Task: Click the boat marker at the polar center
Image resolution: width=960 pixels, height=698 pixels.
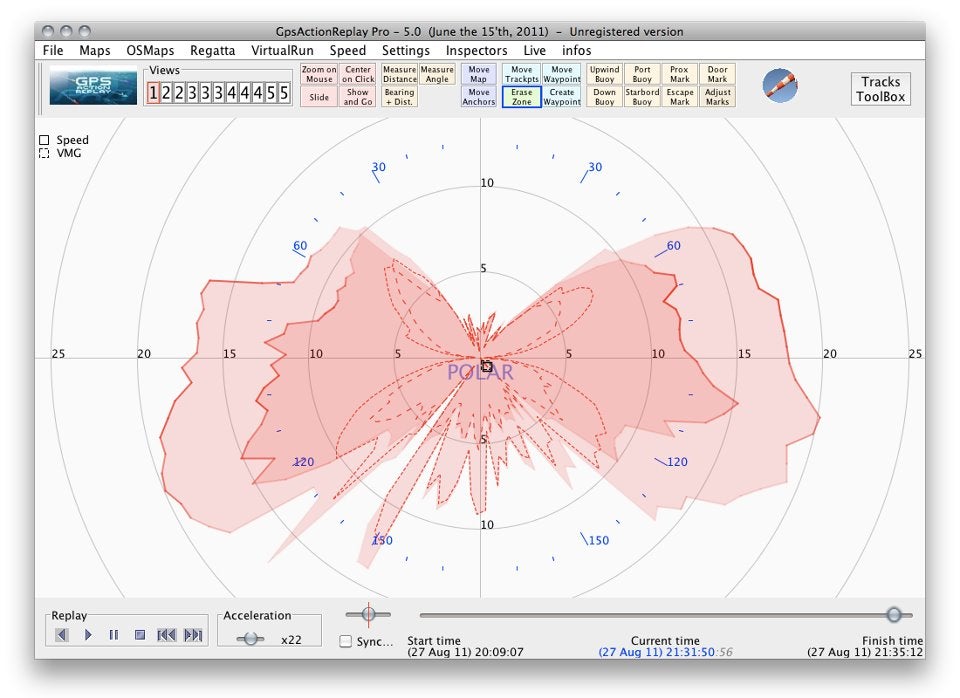Action: (486, 366)
